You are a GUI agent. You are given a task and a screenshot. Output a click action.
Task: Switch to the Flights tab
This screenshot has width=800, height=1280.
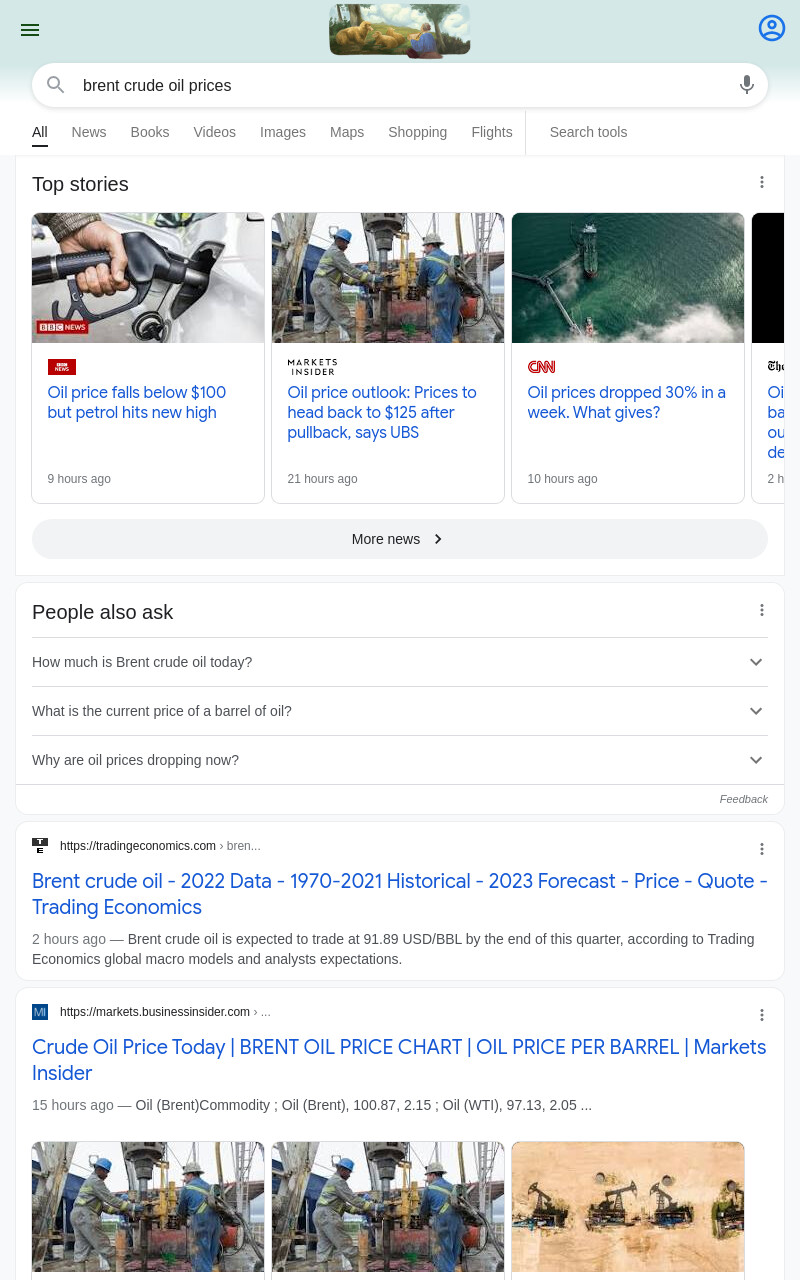[x=492, y=132]
